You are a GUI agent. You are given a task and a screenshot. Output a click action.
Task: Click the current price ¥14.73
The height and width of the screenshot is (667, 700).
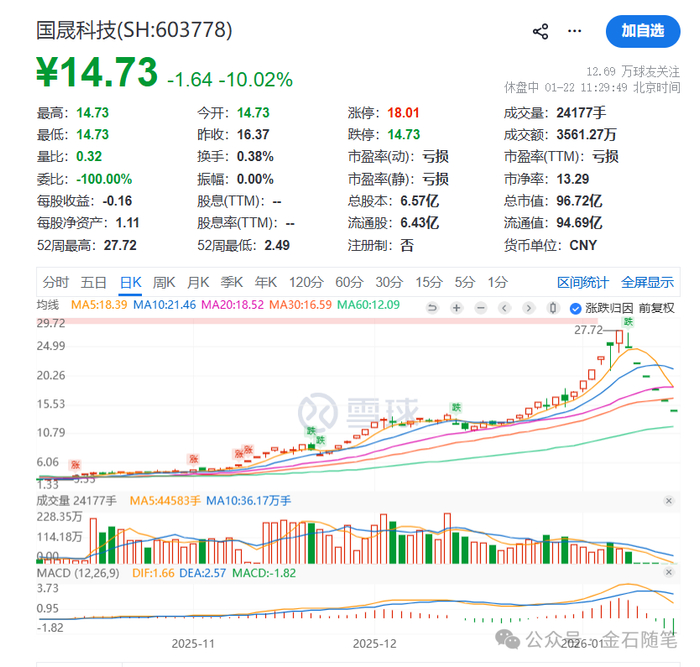(x=97, y=72)
